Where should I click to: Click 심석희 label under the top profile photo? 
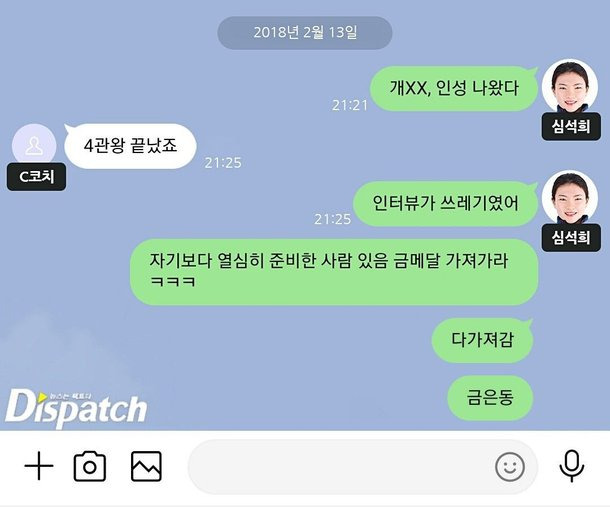571,126
